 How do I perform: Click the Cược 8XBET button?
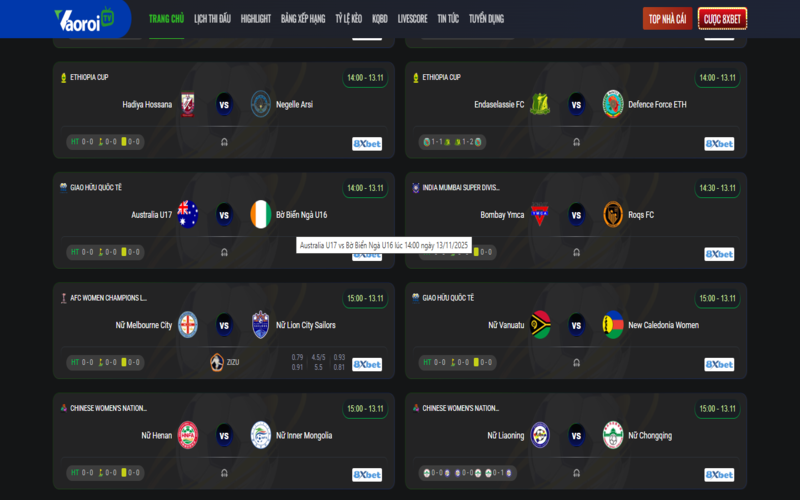[x=722, y=19]
